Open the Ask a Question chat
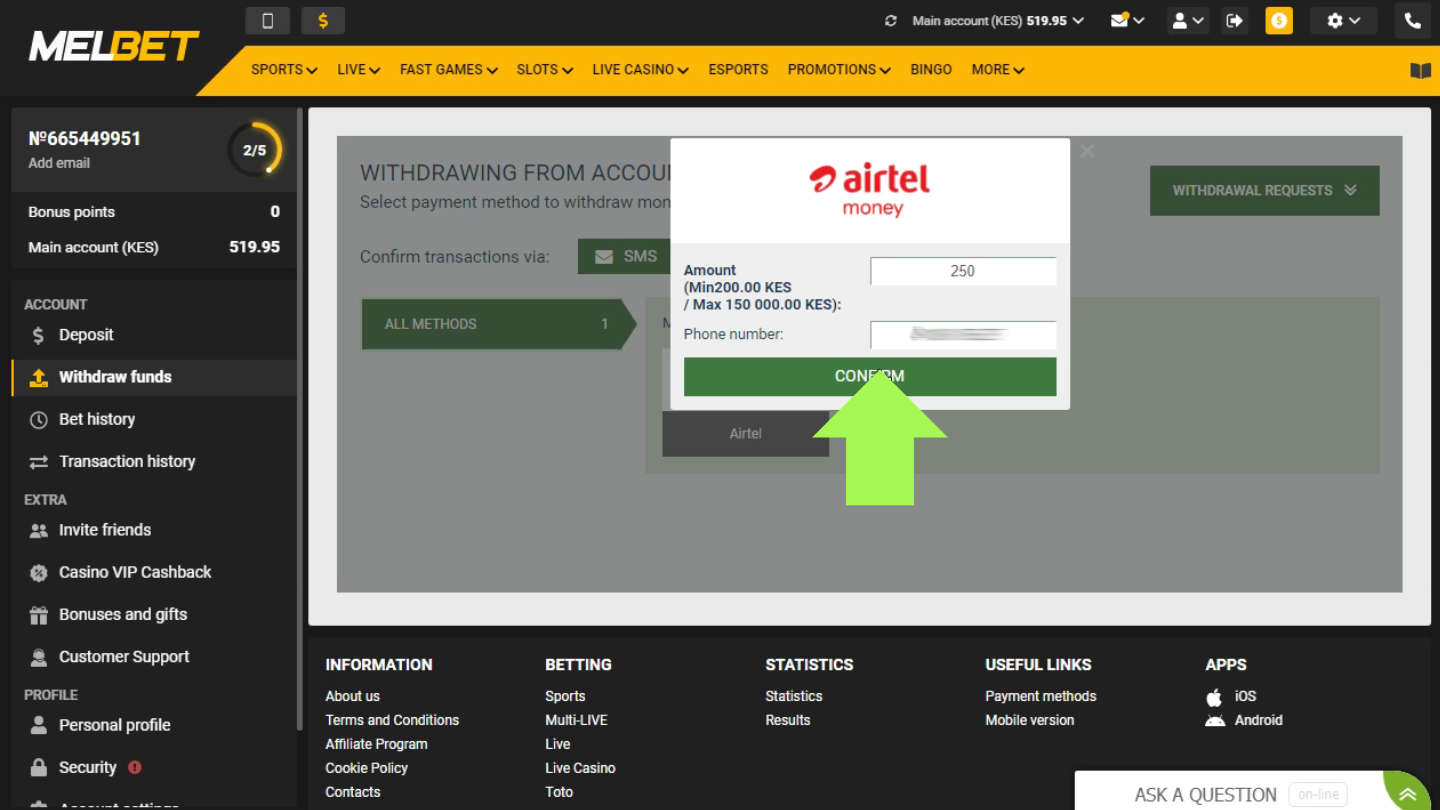This screenshot has height=810, width=1440. pyautogui.click(x=1205, y=794)
